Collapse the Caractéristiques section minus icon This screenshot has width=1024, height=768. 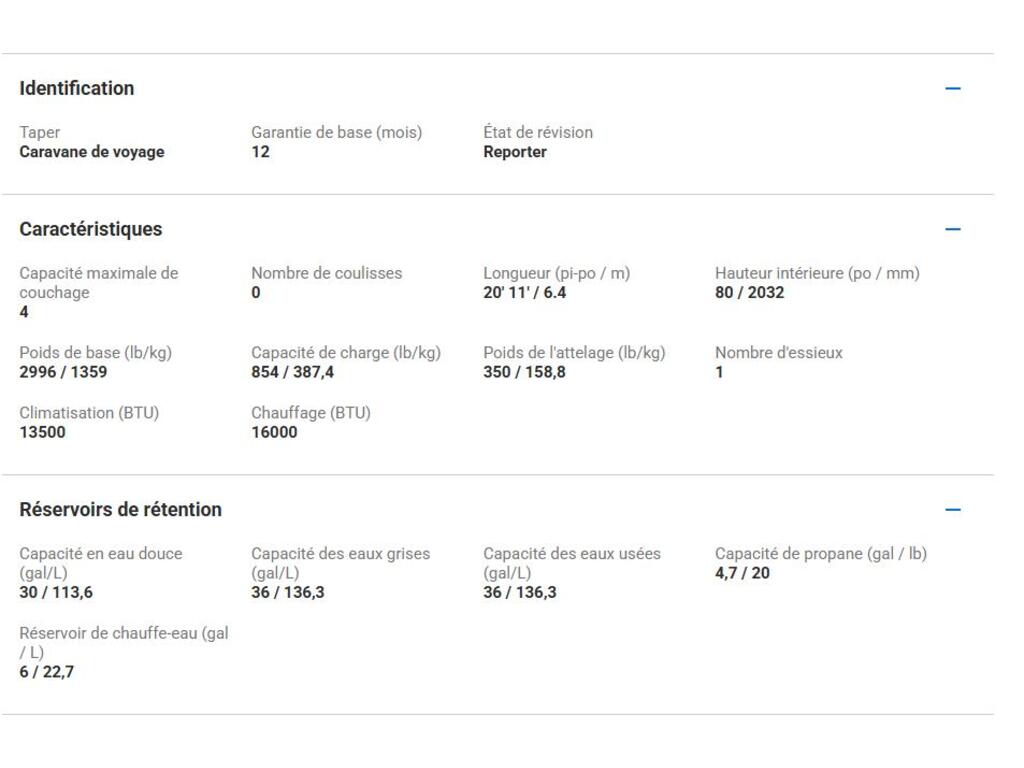pyautogui.click(x=952, y=229)
